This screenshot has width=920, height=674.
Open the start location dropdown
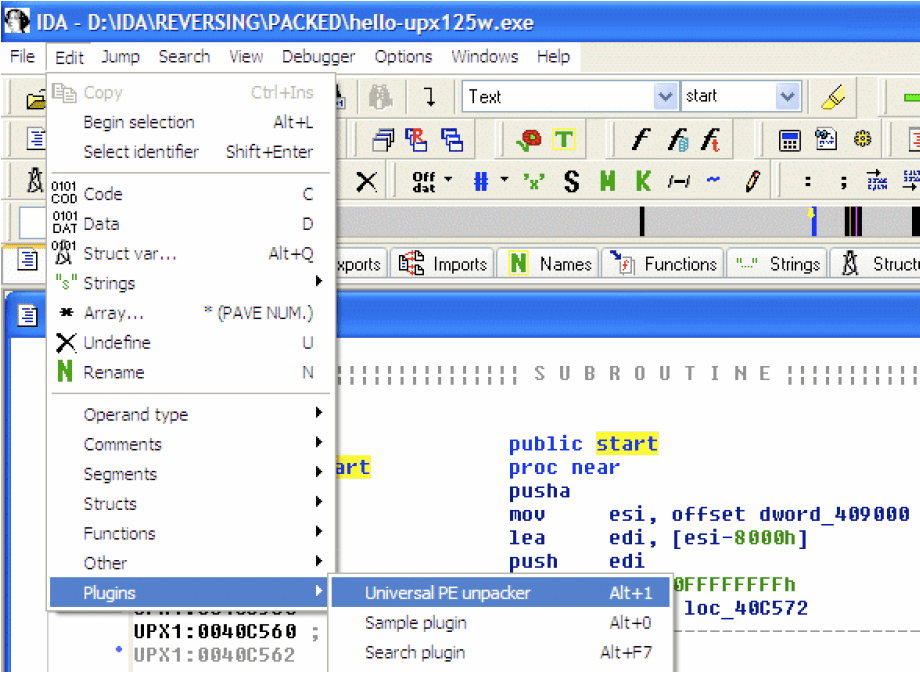point(787,96)
